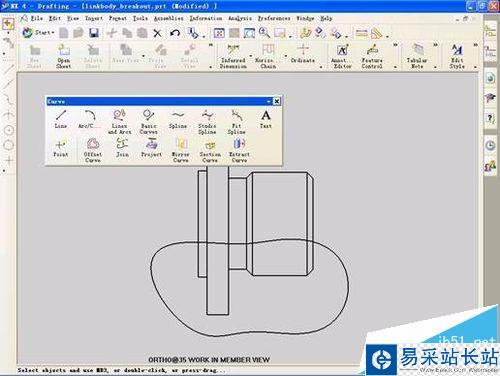
Task: Click the Feature Control Frame tool
Action: pyautogui.click(x=372, y=56)
